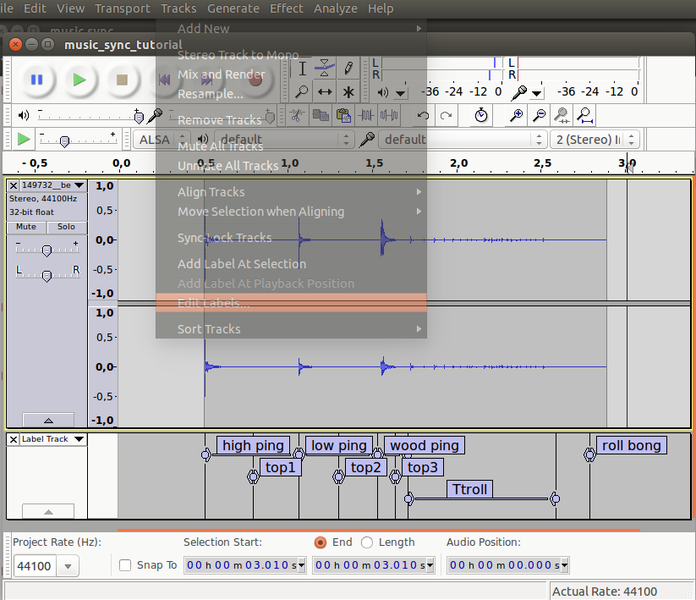Open the Analyze menu
The width and height of the screenshot is (696, 600).
(x=335, y=8)
